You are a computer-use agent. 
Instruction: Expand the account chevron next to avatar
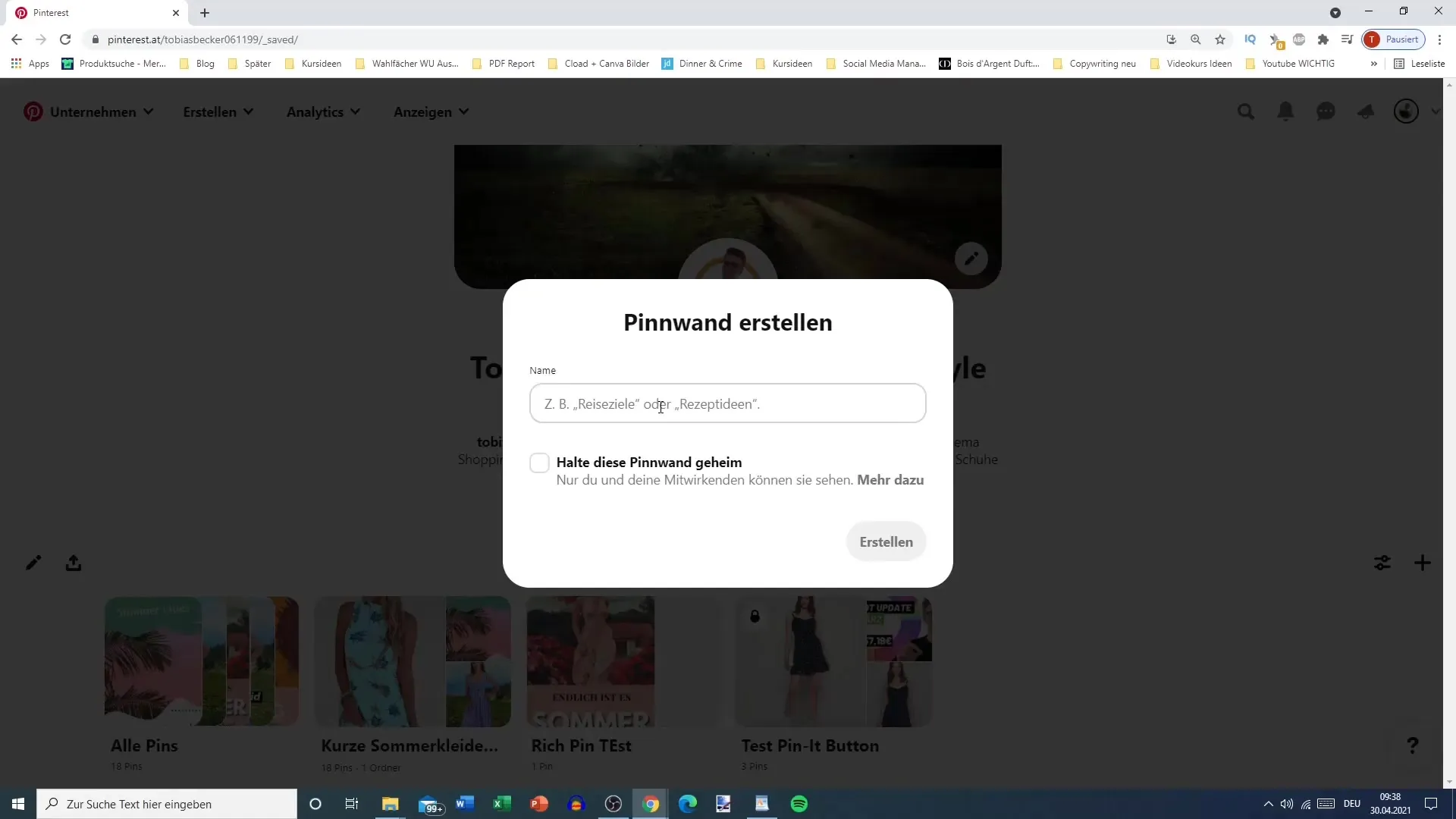[x=1436, y=111]
